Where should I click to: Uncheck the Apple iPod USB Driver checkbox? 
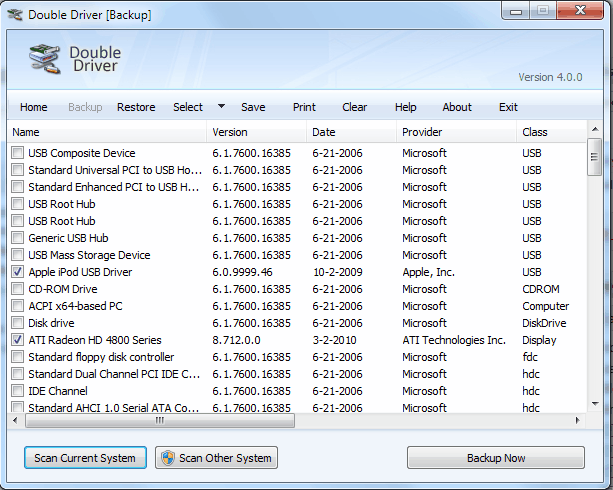click(18, 272)
